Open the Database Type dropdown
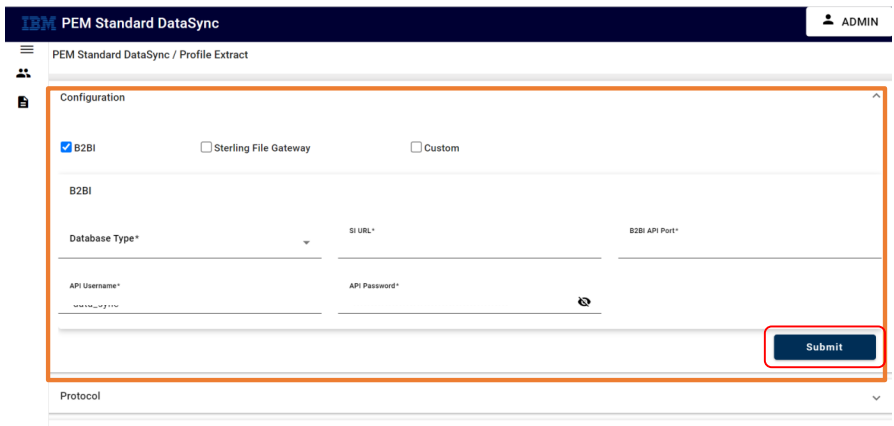Screen dimensions: 894x426 [190, 241]
